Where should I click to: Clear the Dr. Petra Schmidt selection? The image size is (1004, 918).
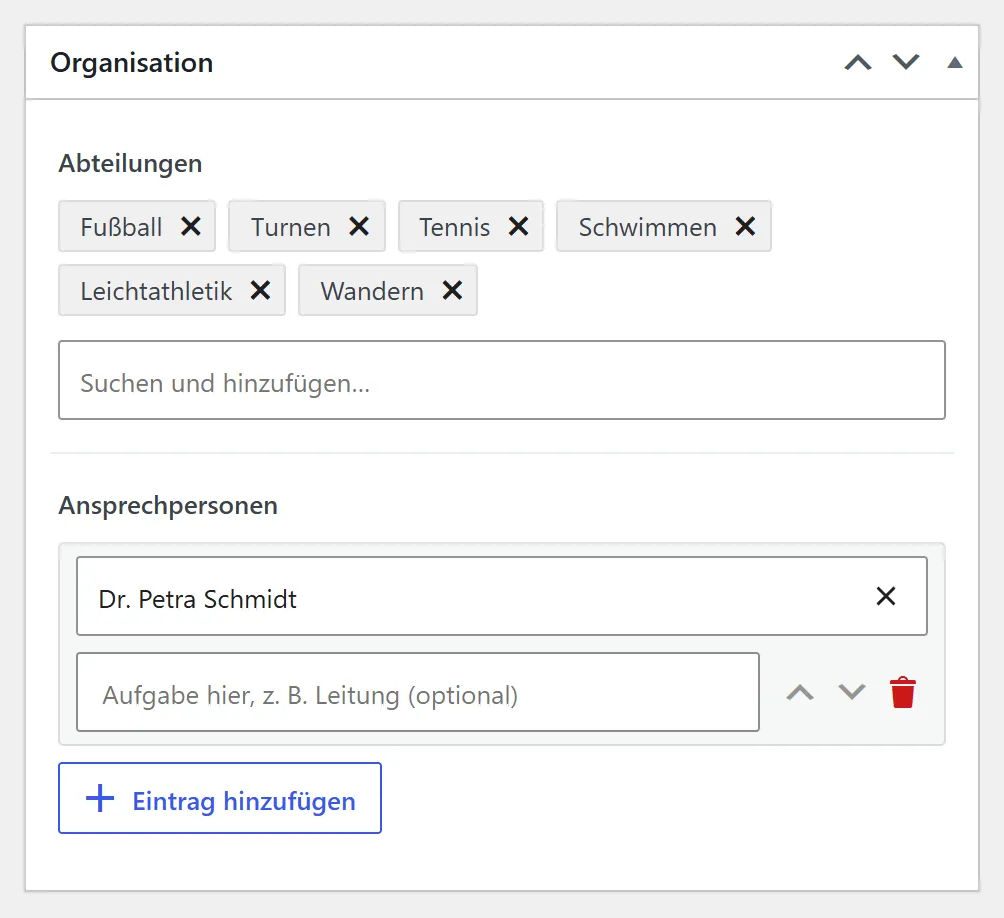pos(886,596)
